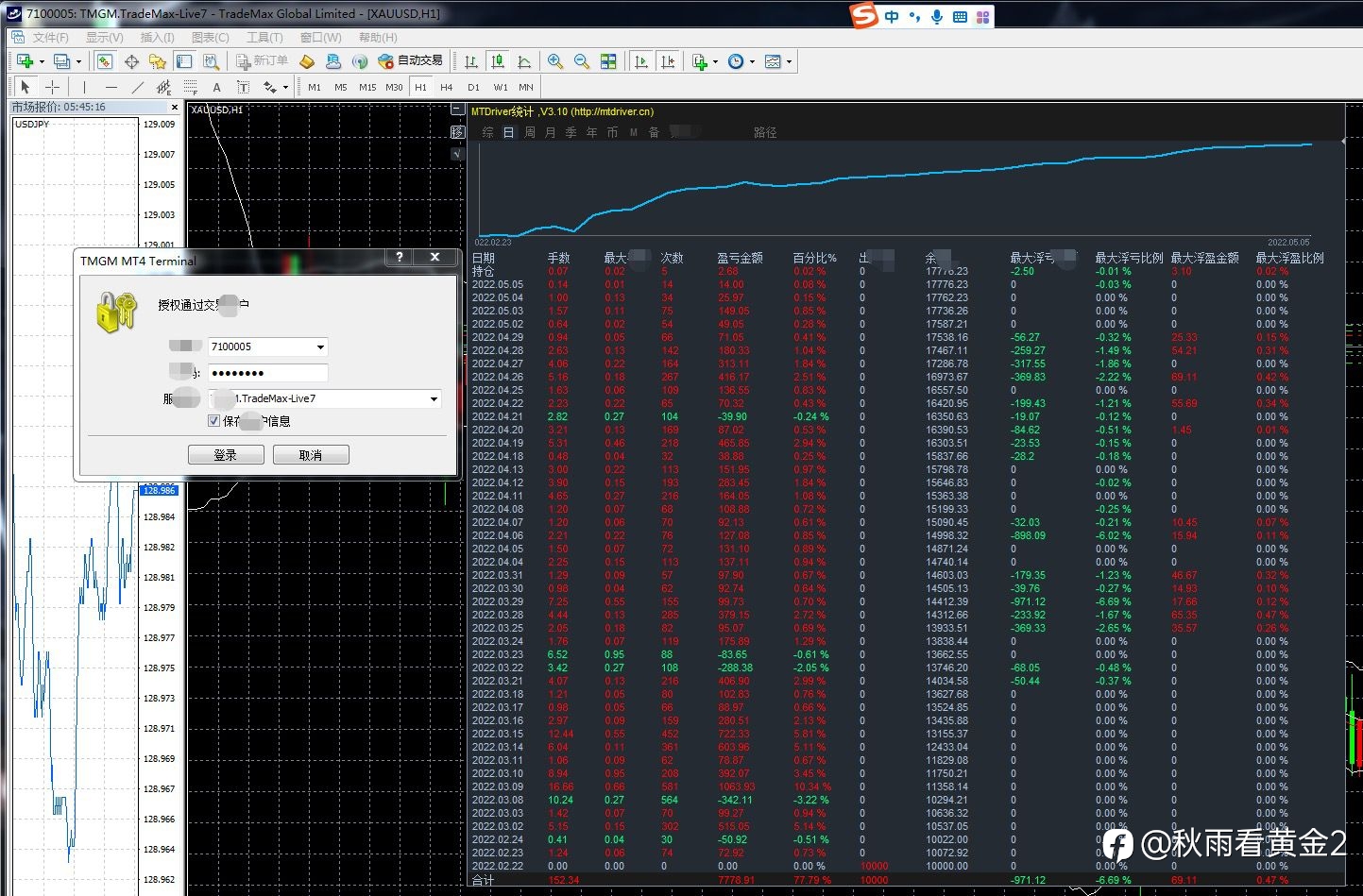Open the Strategy Tester magnifier icon

pos(211,61)
